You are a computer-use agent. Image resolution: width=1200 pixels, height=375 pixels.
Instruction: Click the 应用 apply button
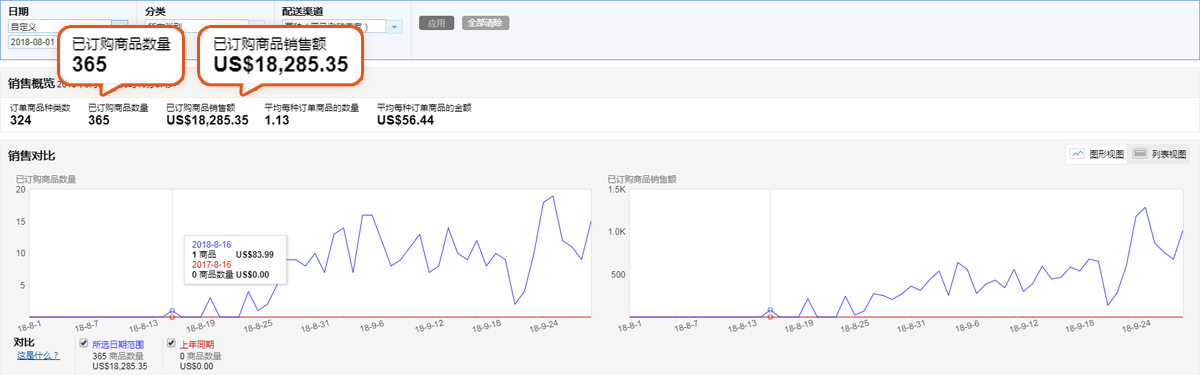[437, 23]
